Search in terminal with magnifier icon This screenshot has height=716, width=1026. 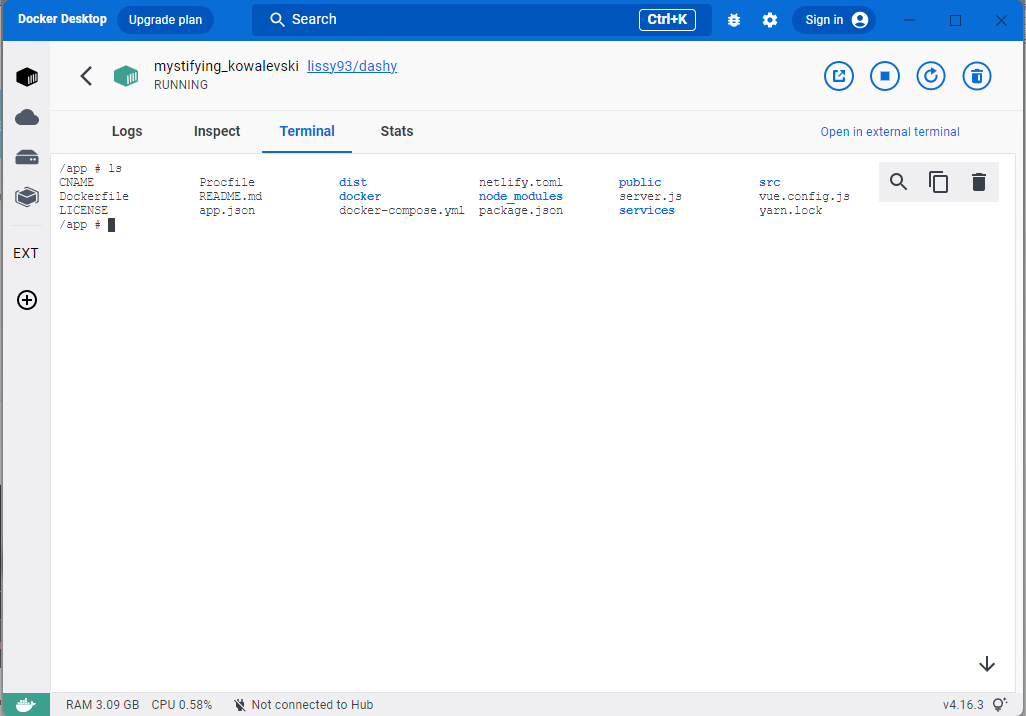pyautogui.click(x=898, y=182)
